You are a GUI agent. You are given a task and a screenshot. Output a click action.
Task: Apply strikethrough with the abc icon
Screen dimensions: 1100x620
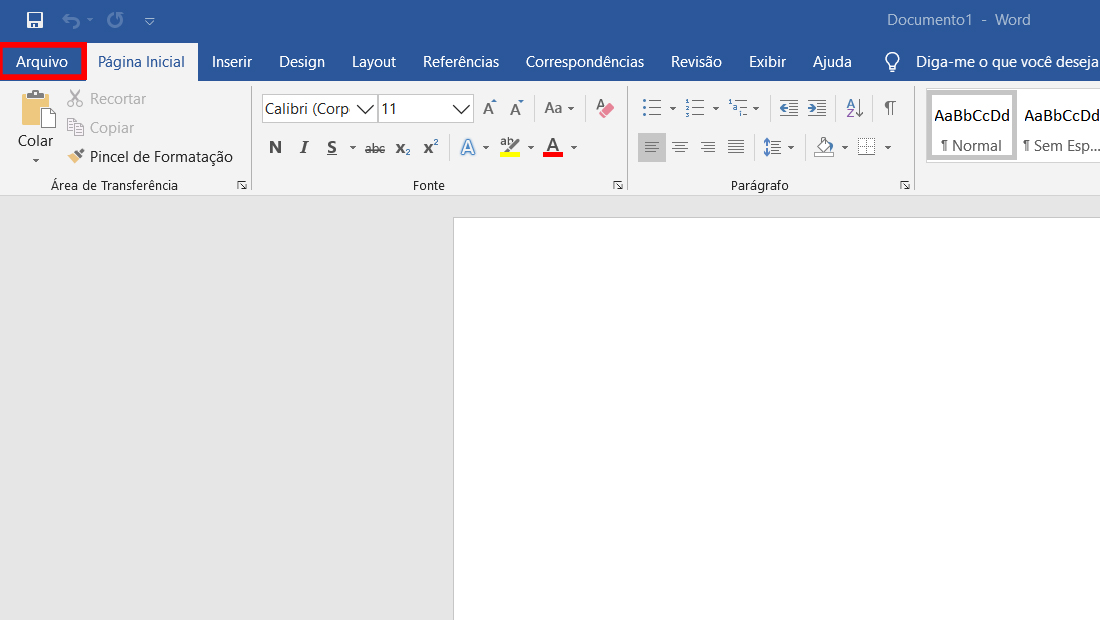(x=375, y=148)
